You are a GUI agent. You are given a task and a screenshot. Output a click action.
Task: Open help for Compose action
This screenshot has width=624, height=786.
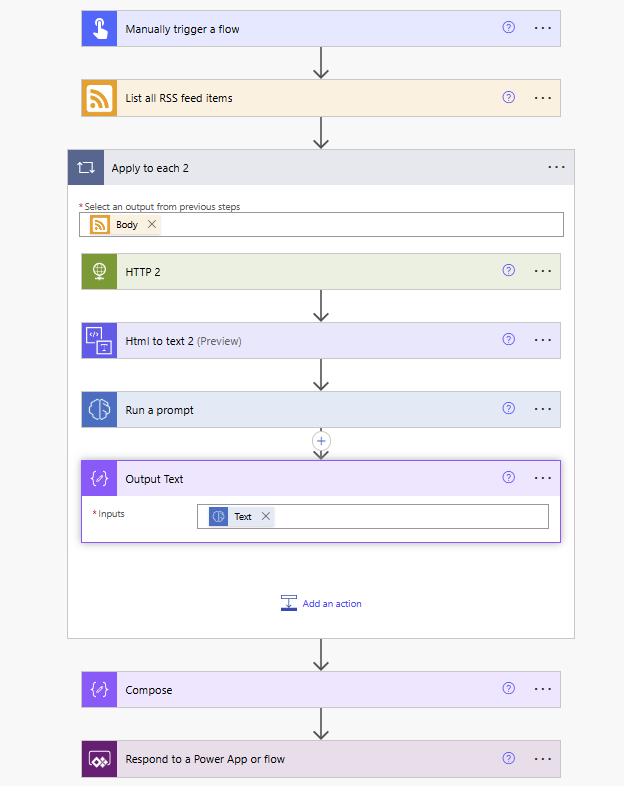(508, 689)
